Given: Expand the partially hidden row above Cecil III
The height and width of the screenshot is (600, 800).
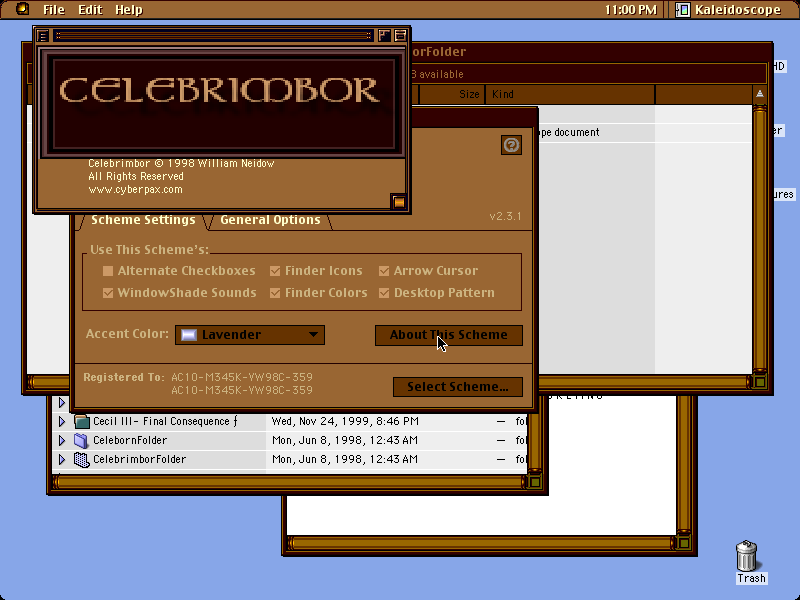Looking at the screenshot, I should tap(62, 403).
